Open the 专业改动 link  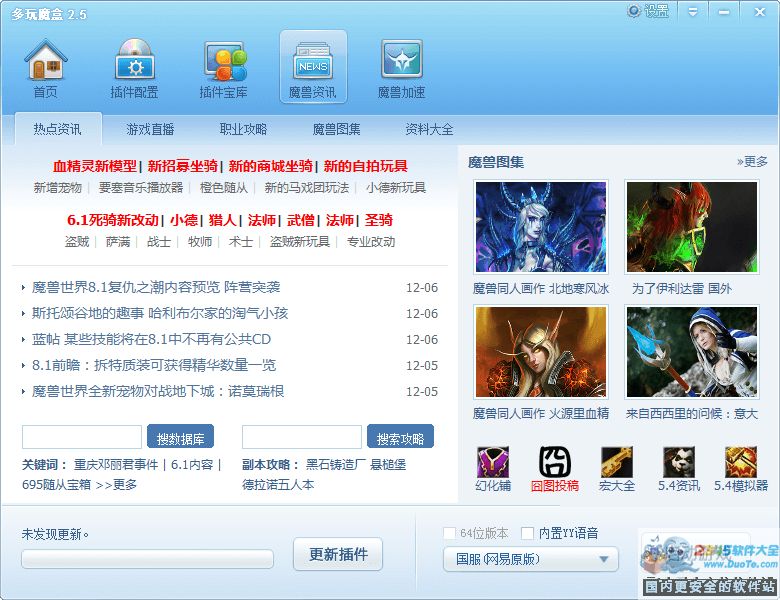click(371, 242)
